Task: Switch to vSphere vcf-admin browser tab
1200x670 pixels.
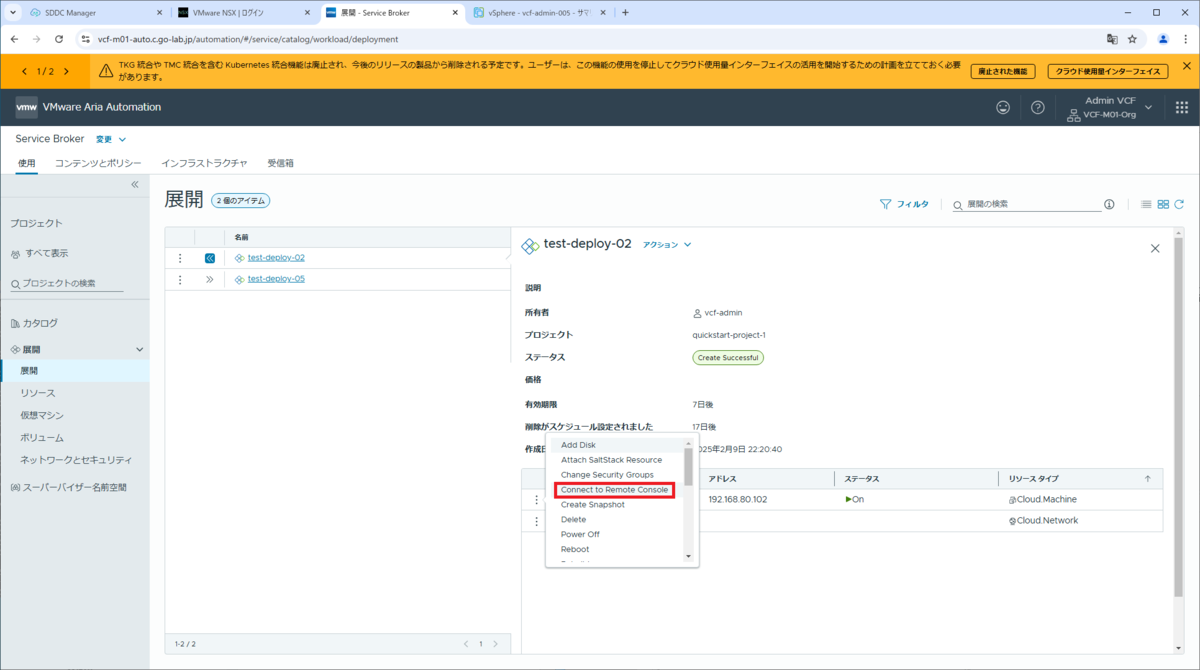Action: click(538, 13)
